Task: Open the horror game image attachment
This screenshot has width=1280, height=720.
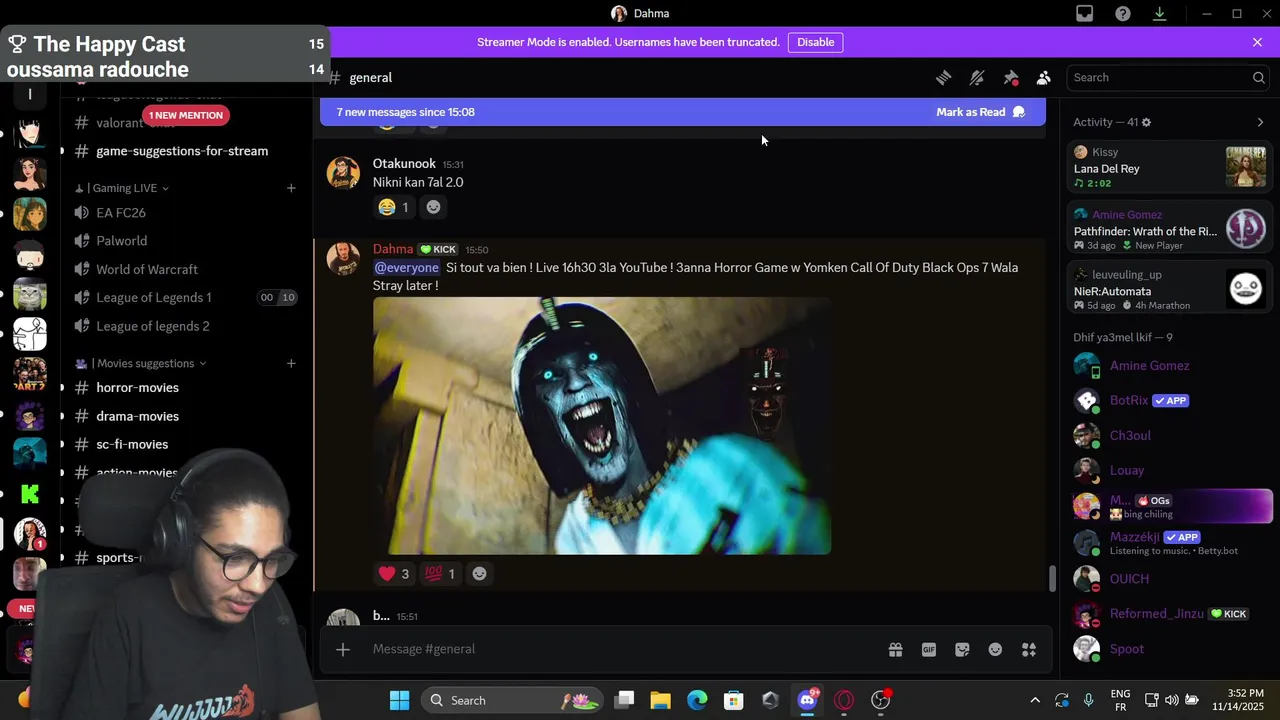Action: pos(602,425)
